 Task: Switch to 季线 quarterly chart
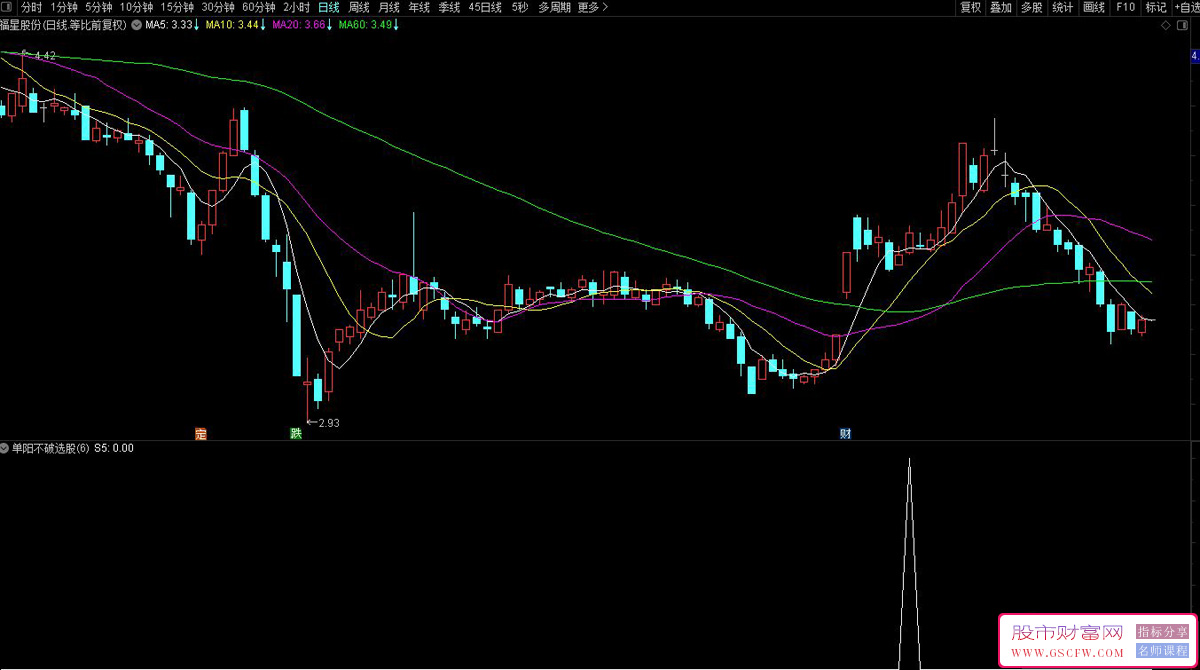(449, 7)
